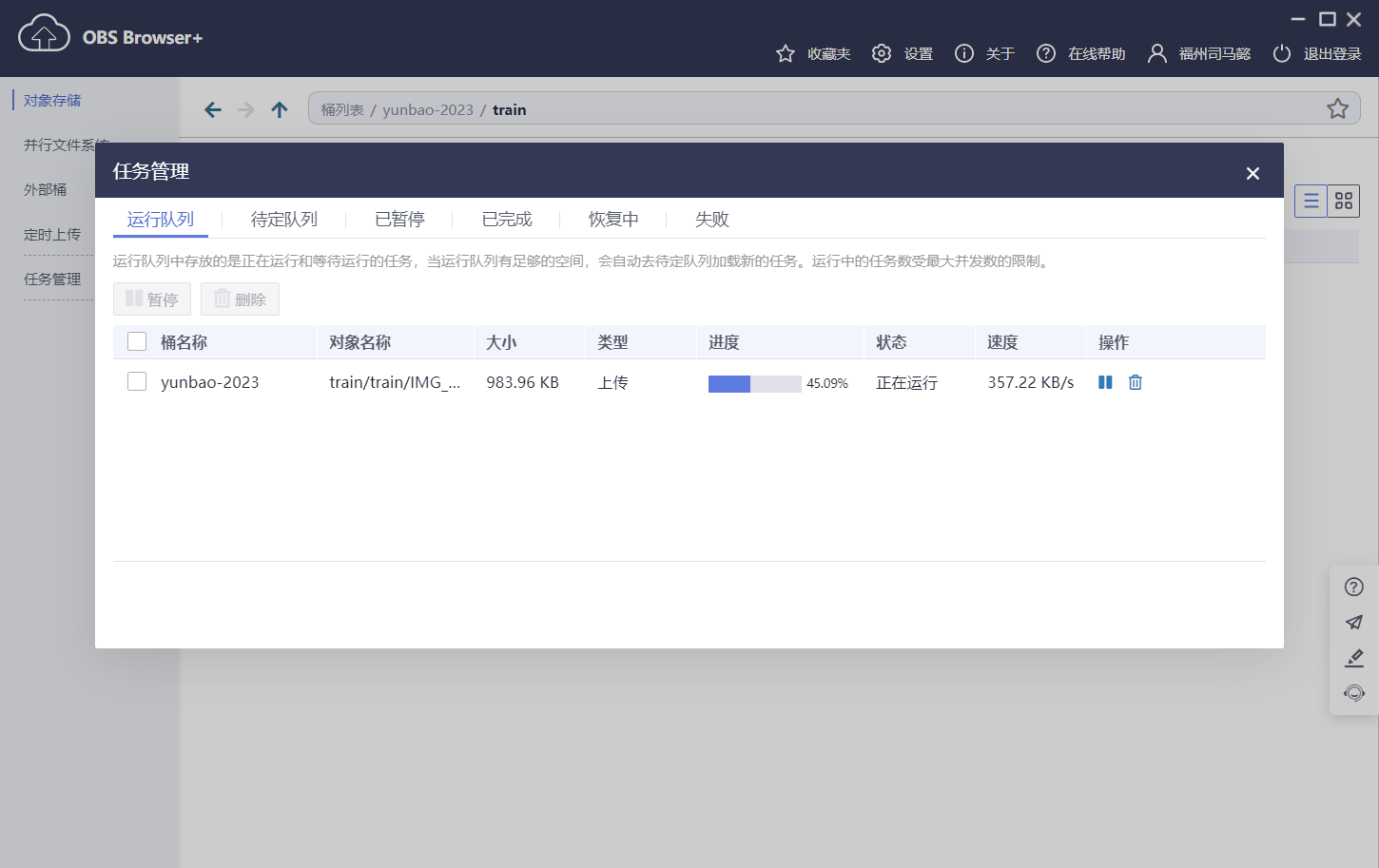This screenshot has height=868, width=1379.
Task: Open the 收藏夹 favorites star icon
Action: [x=785, y=53]
